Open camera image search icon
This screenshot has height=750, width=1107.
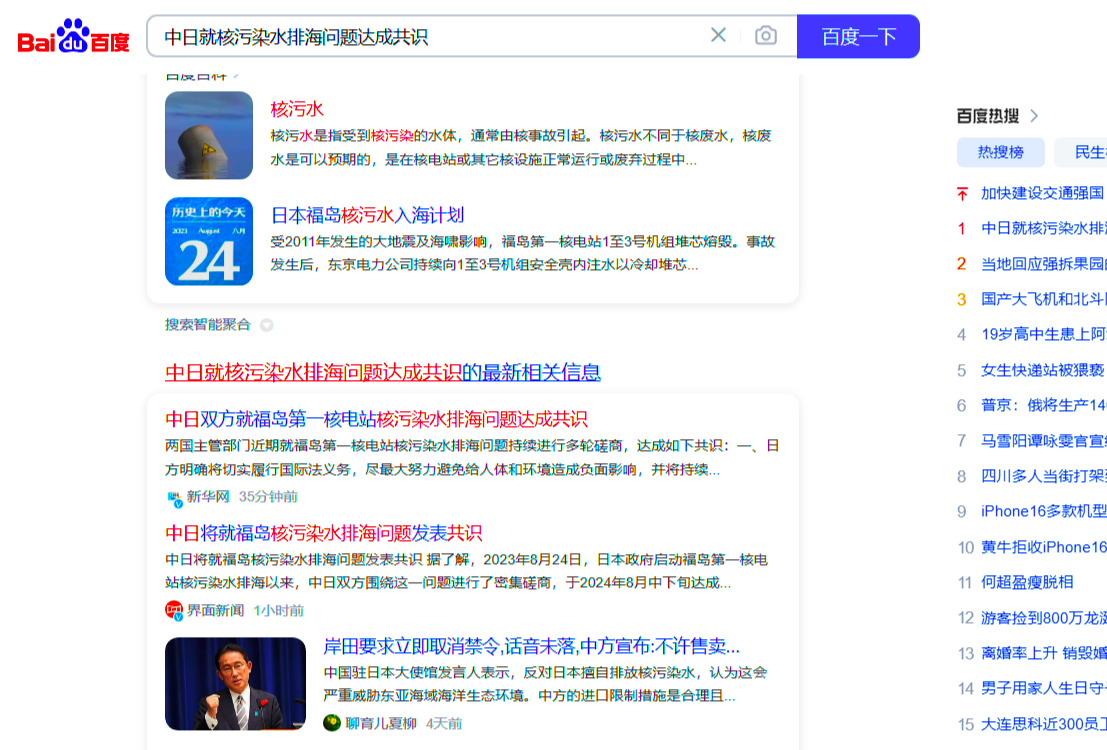(x=766, y=36)
